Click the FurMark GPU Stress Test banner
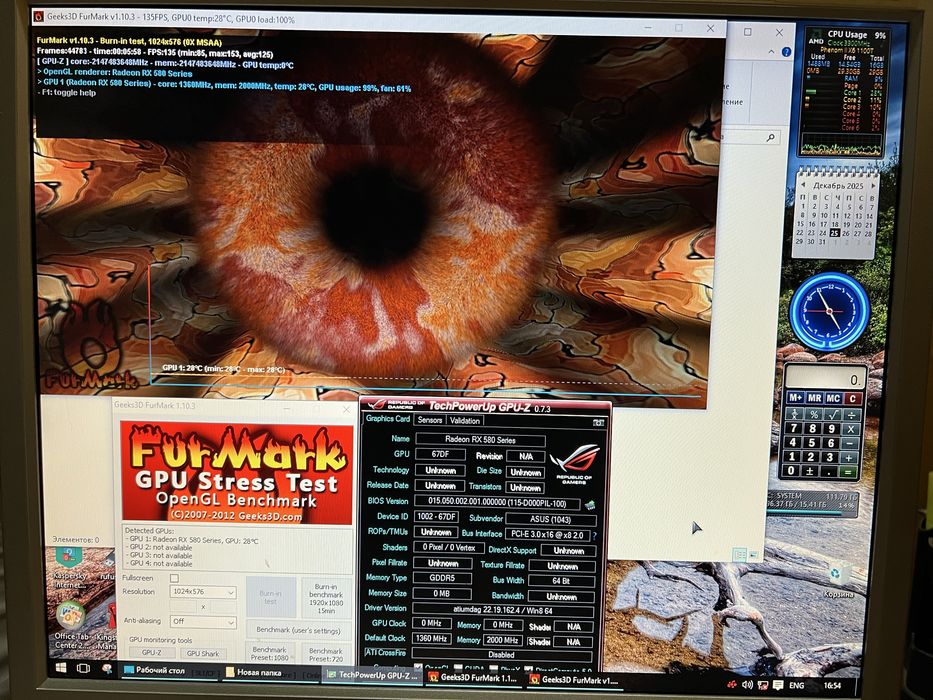Viewport: 933px width, 700px height. point(237,471)
